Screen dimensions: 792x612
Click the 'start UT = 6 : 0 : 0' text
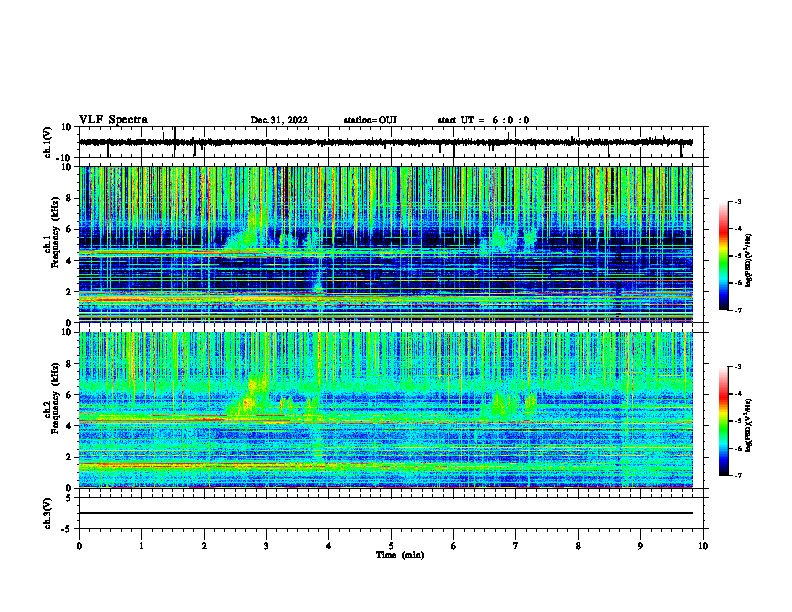click(x=483, y=120)
